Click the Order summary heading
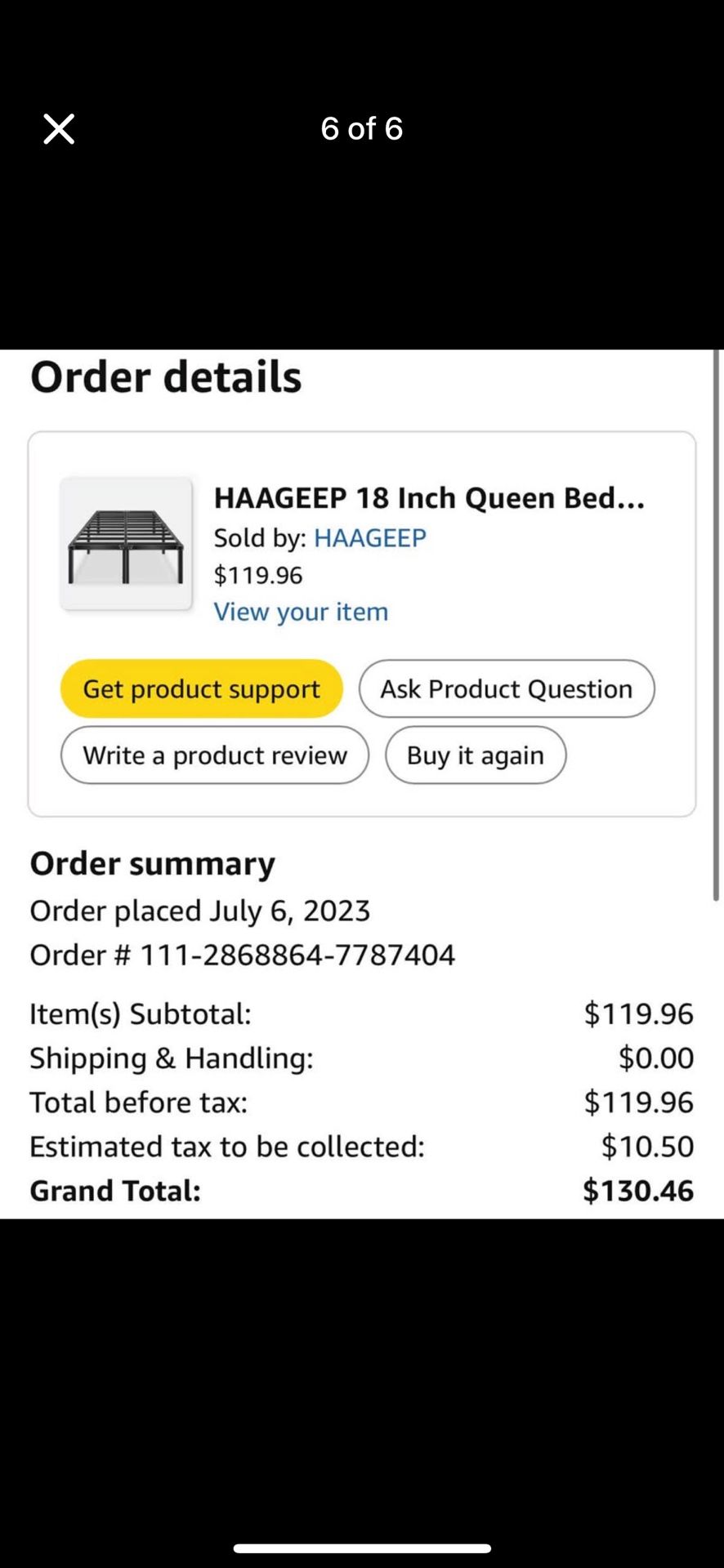This screenshot has width=724, height=1568. pos(153,864)
